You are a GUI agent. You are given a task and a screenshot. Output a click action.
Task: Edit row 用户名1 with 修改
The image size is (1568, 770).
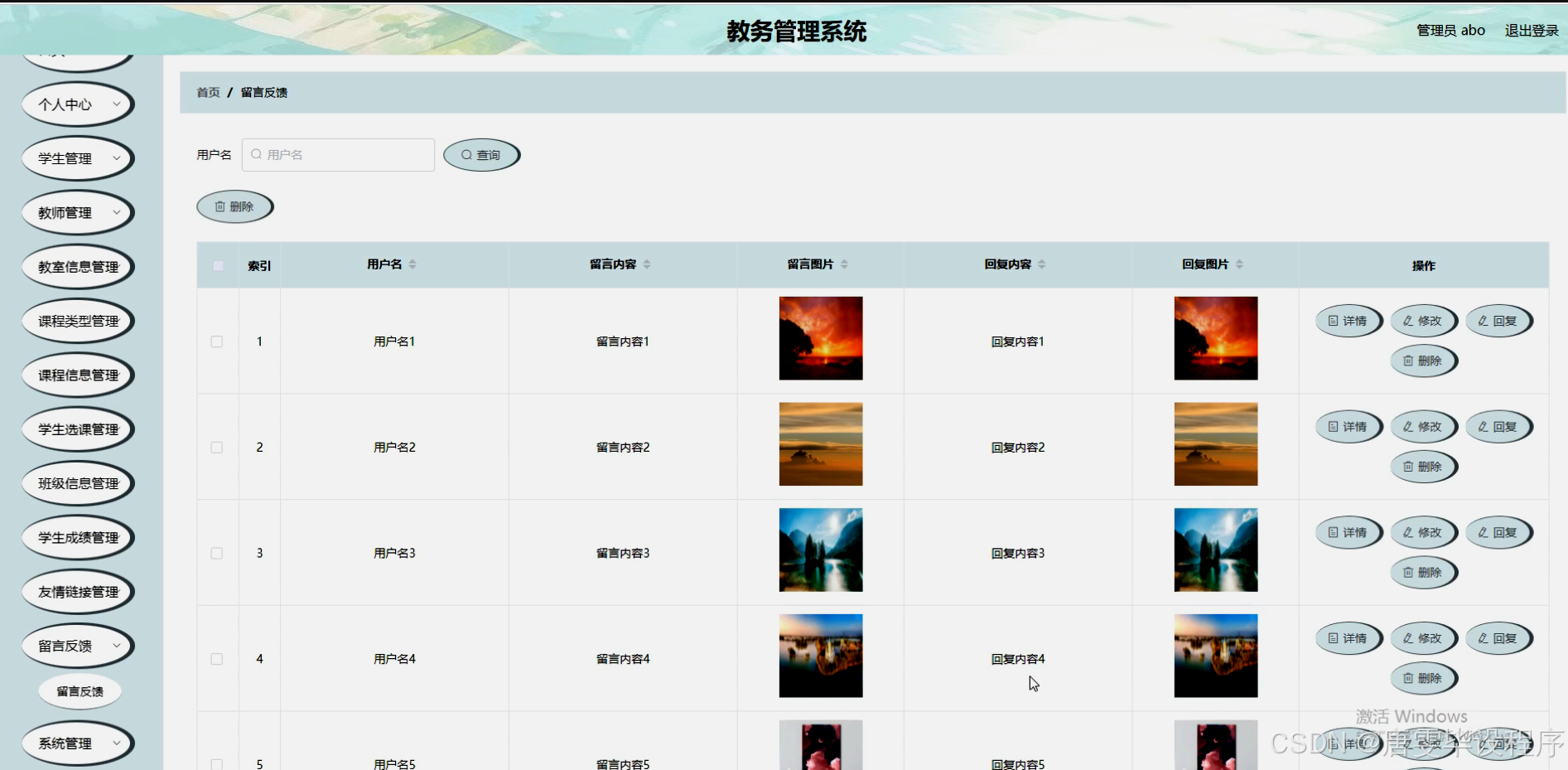[1423, 321]
